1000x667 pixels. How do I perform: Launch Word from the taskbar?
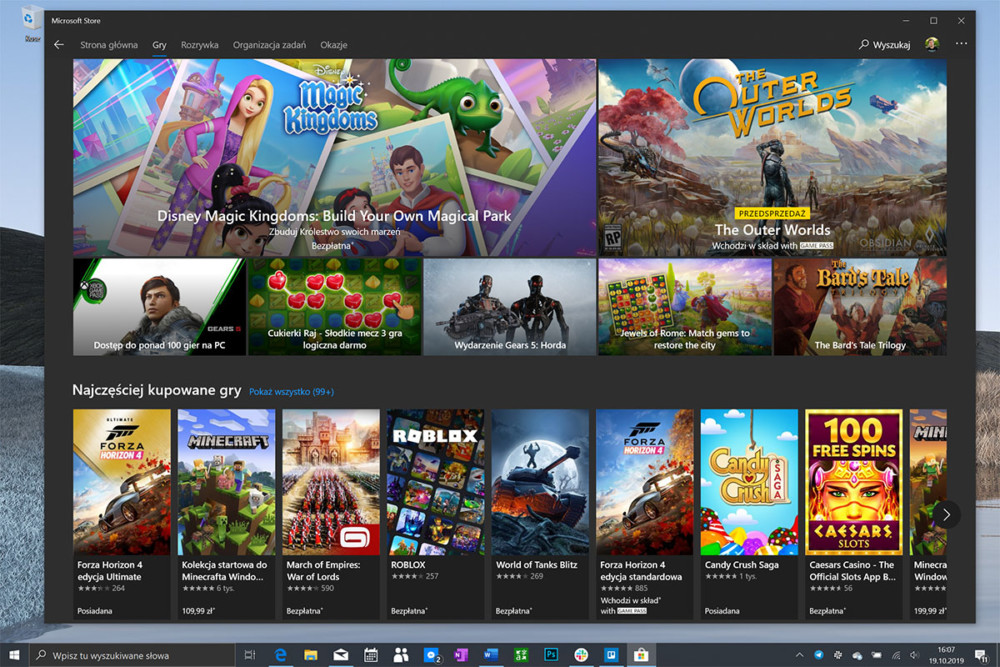[491, 655]
